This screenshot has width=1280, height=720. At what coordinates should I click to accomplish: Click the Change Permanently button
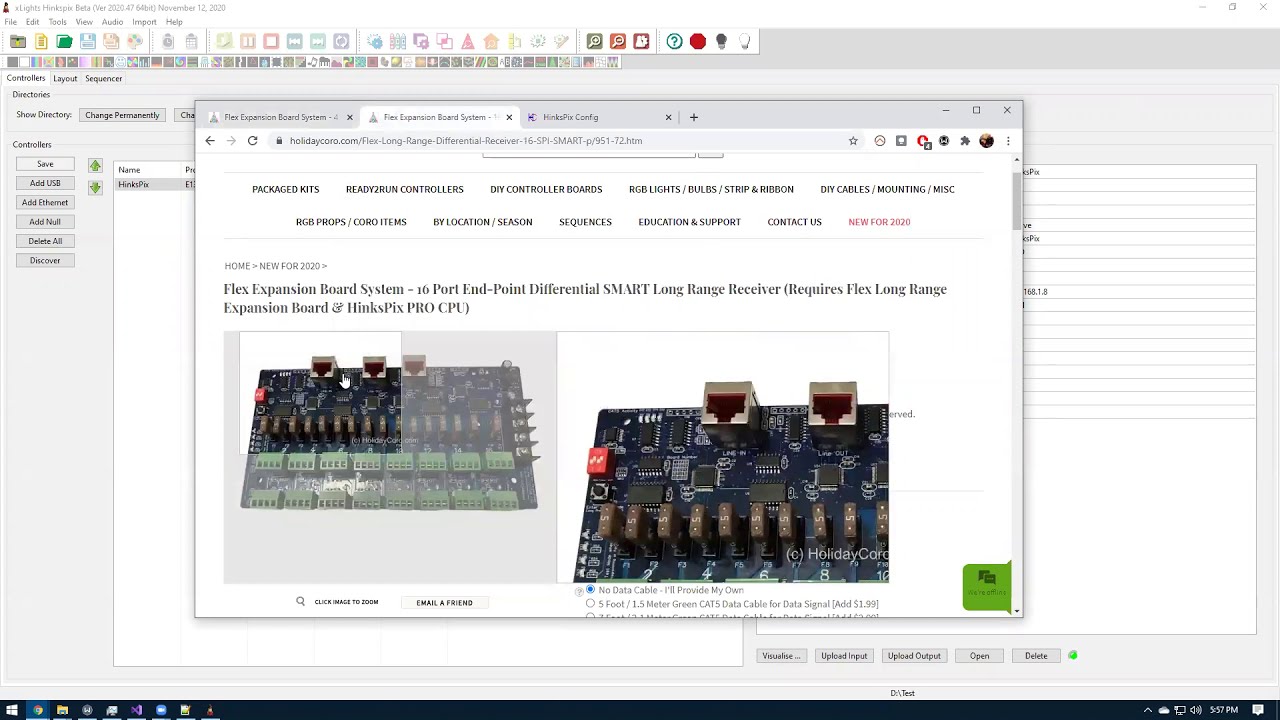pyautogui.click(x=122, y=115)
